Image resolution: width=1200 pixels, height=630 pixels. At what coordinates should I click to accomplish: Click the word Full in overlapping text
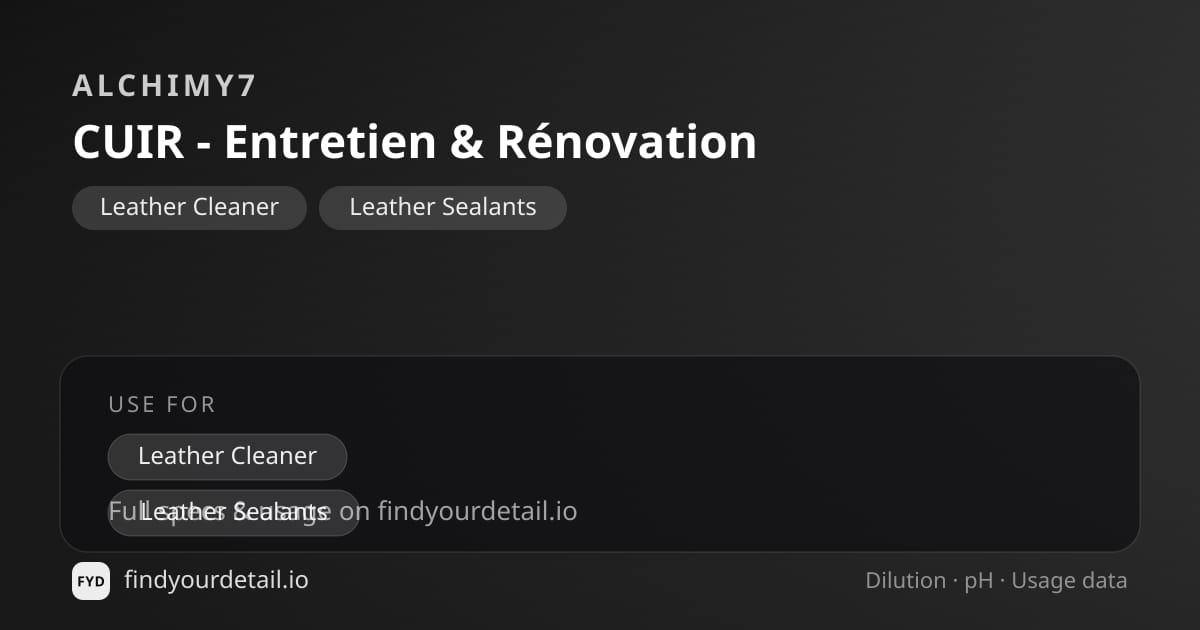[124, 512]
